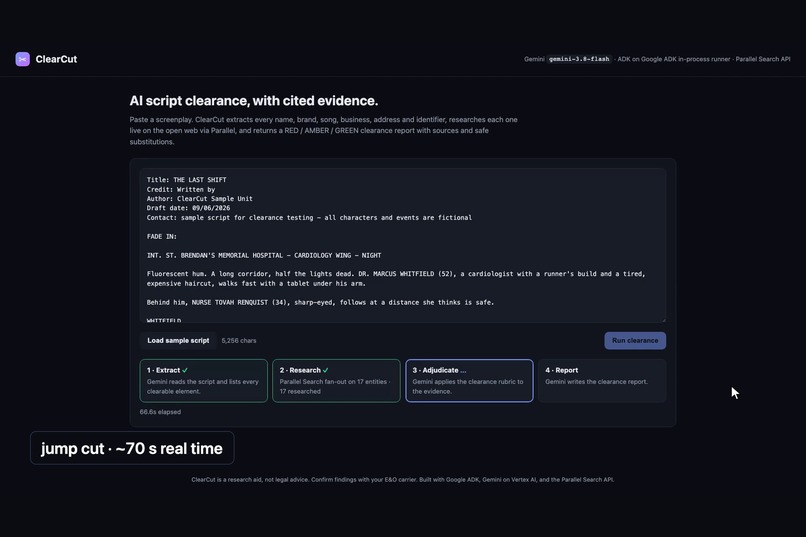Click the 'Title: THE LAST SHIFT' line
The width and height of the screenshot is (806, 537).
187,180
